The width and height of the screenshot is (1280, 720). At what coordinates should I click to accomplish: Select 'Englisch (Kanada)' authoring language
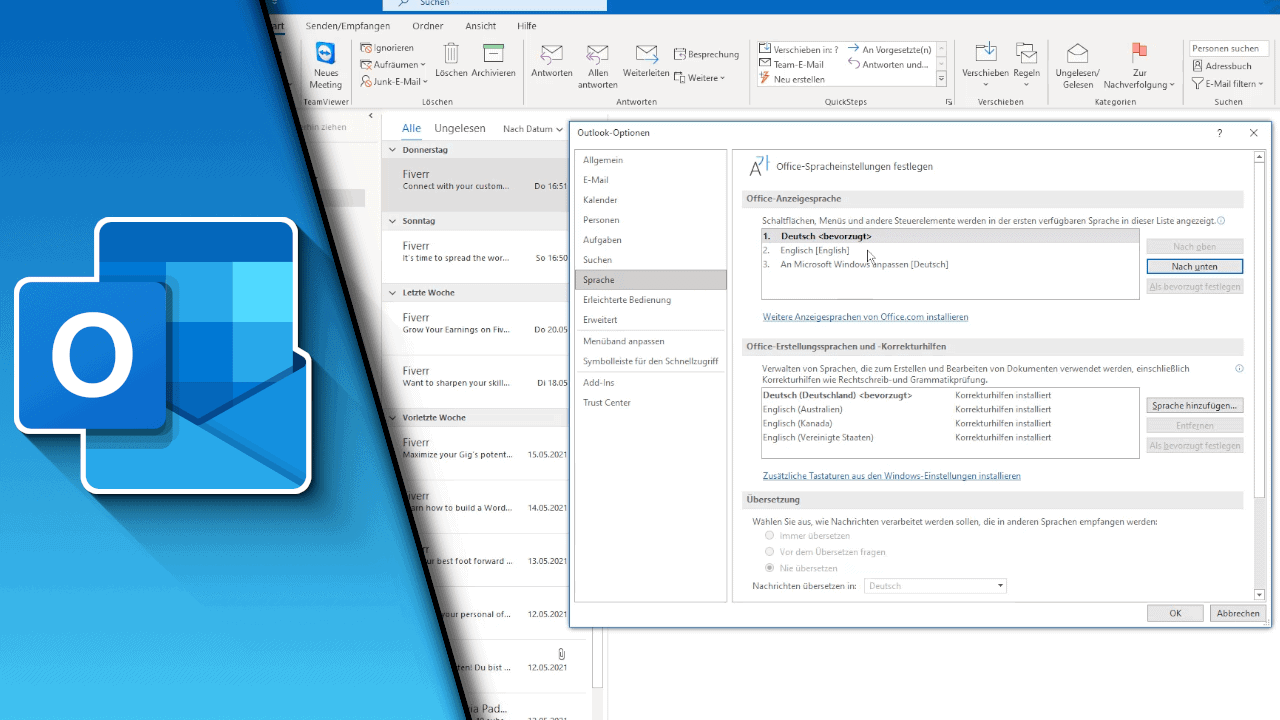pyautogui.click(x=950, y=424)
